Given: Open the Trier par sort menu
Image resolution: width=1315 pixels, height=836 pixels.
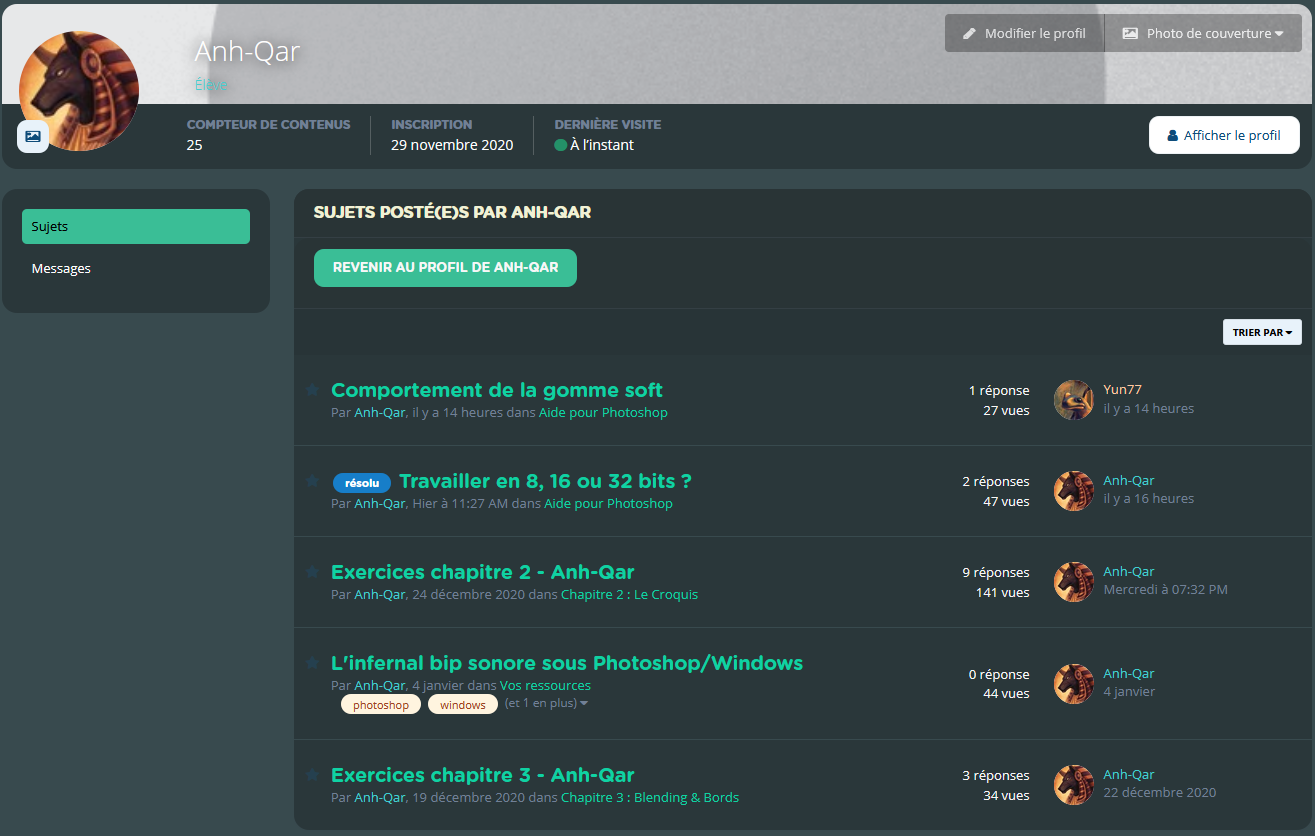Looking at the screenshot, I should pos(1262,332).
